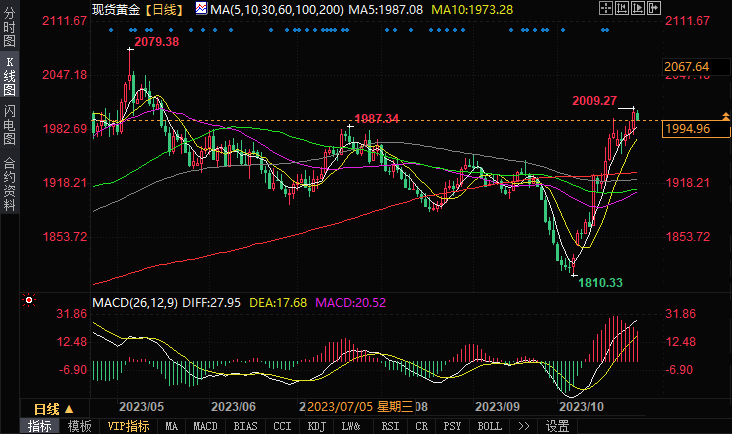
Task: Open the VIP指标 tab
Action: click(x=128, y=426)
